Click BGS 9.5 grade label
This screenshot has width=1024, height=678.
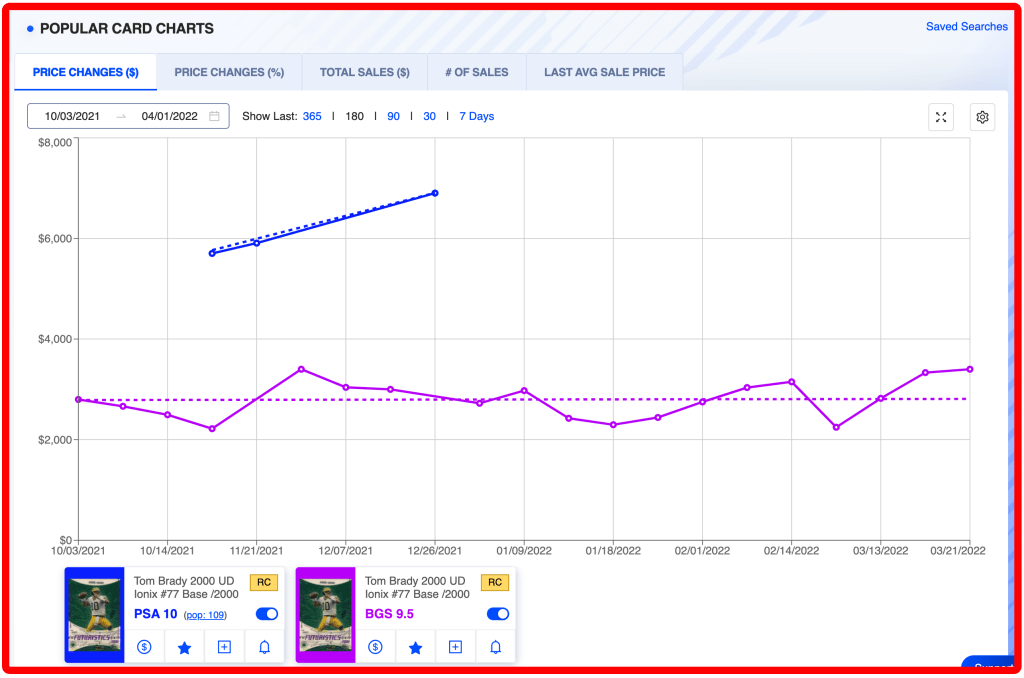[389, 614]
